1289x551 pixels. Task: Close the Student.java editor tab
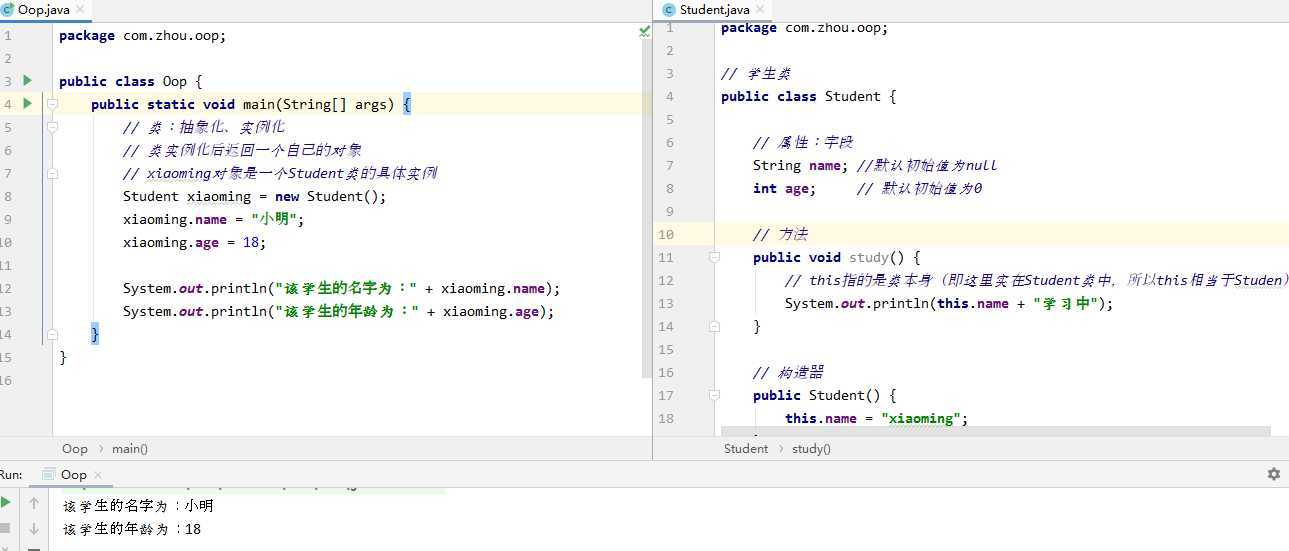pos(760,10)
